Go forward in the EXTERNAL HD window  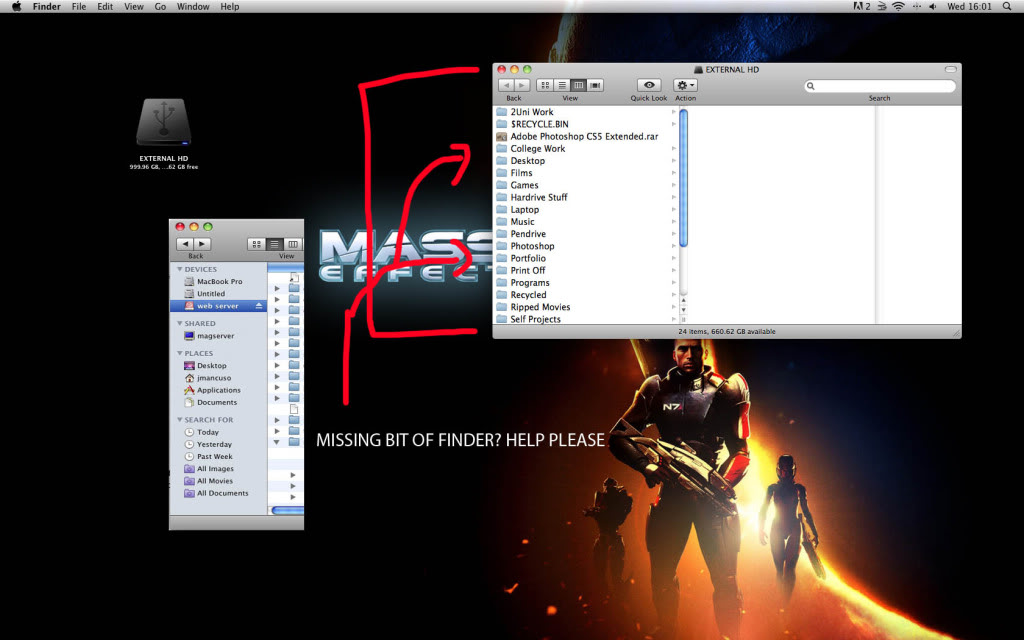(x=522, y=86)
